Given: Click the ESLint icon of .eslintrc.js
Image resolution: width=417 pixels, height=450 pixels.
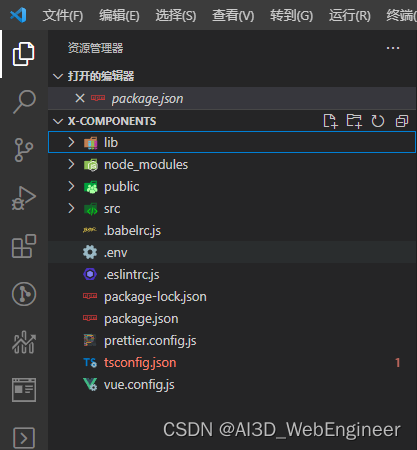Looking at the screenshot, I should [x=90, y=274].
